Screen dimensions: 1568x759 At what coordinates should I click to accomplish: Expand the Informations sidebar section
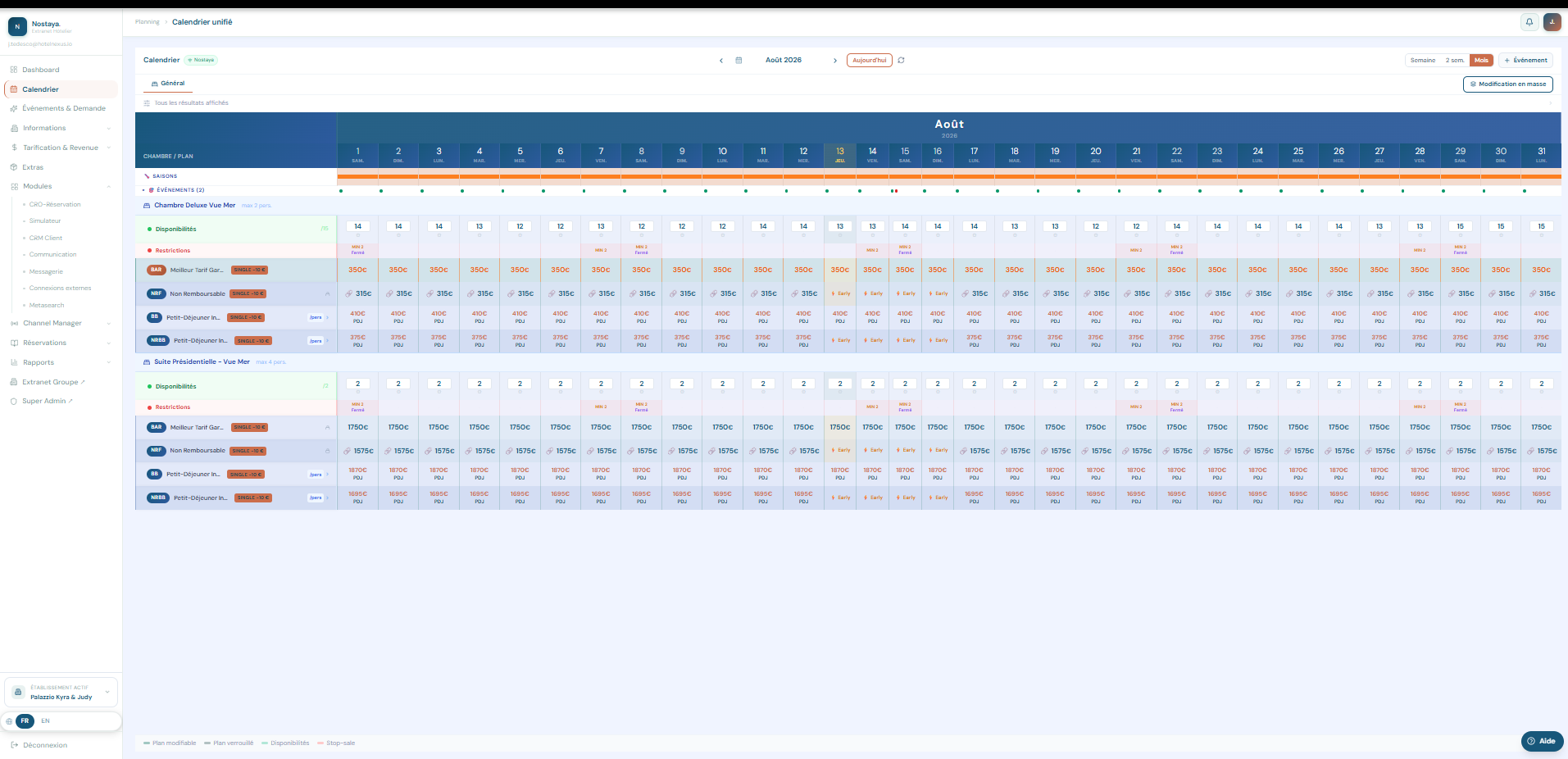click(x=61, y=128)
